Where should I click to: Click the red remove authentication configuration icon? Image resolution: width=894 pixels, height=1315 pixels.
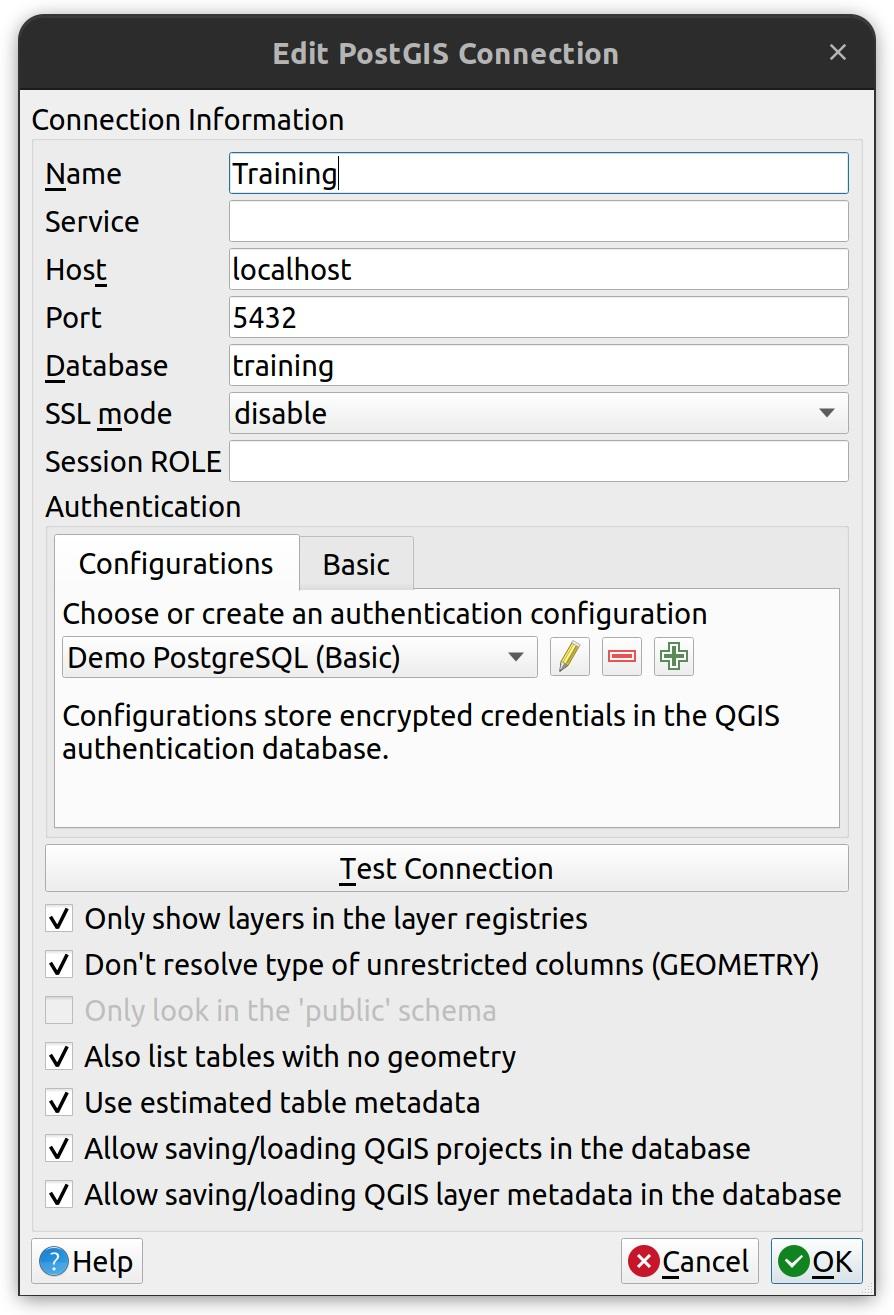[622, 657]
